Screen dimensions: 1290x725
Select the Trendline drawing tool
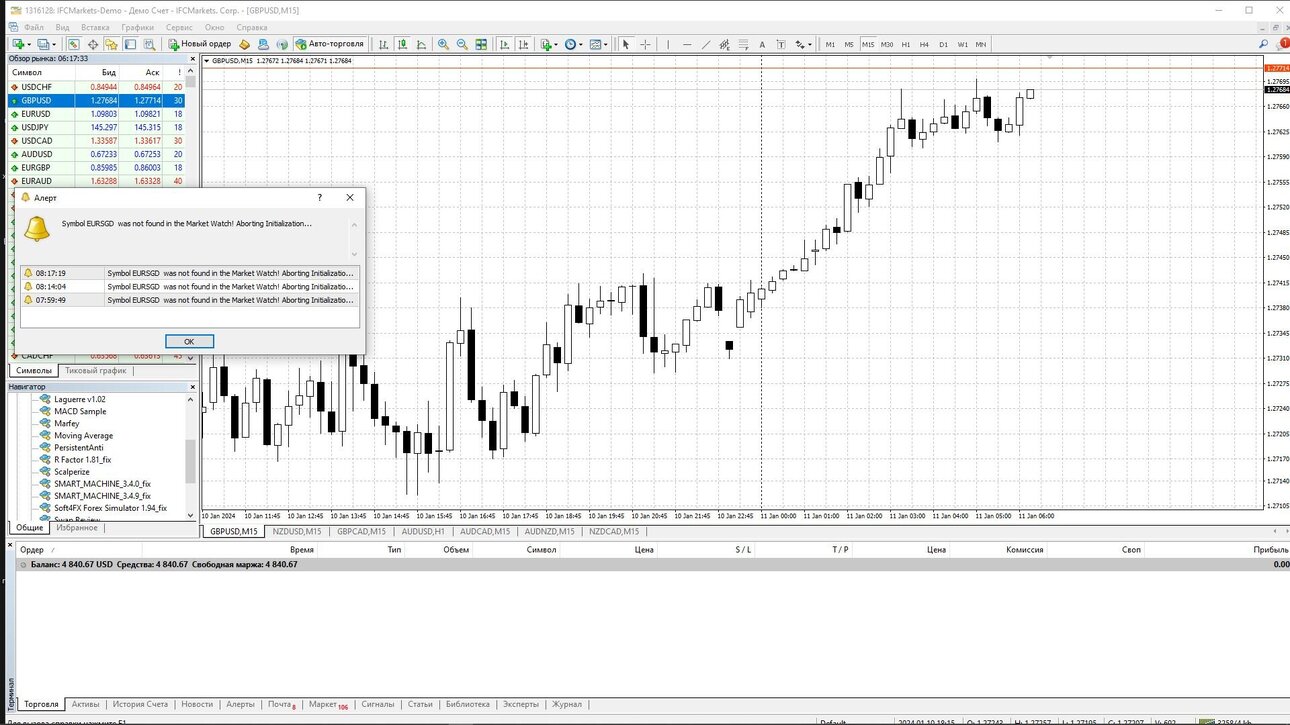coord(706,44)
